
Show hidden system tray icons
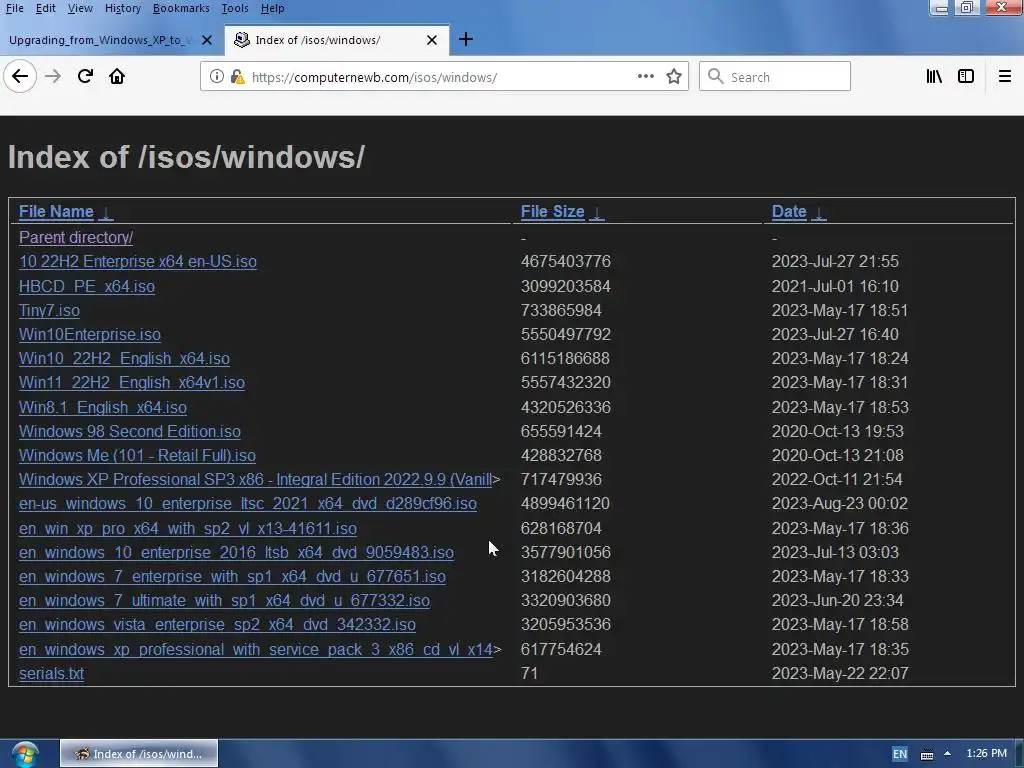pyautogui.click(x=947, y=754)
